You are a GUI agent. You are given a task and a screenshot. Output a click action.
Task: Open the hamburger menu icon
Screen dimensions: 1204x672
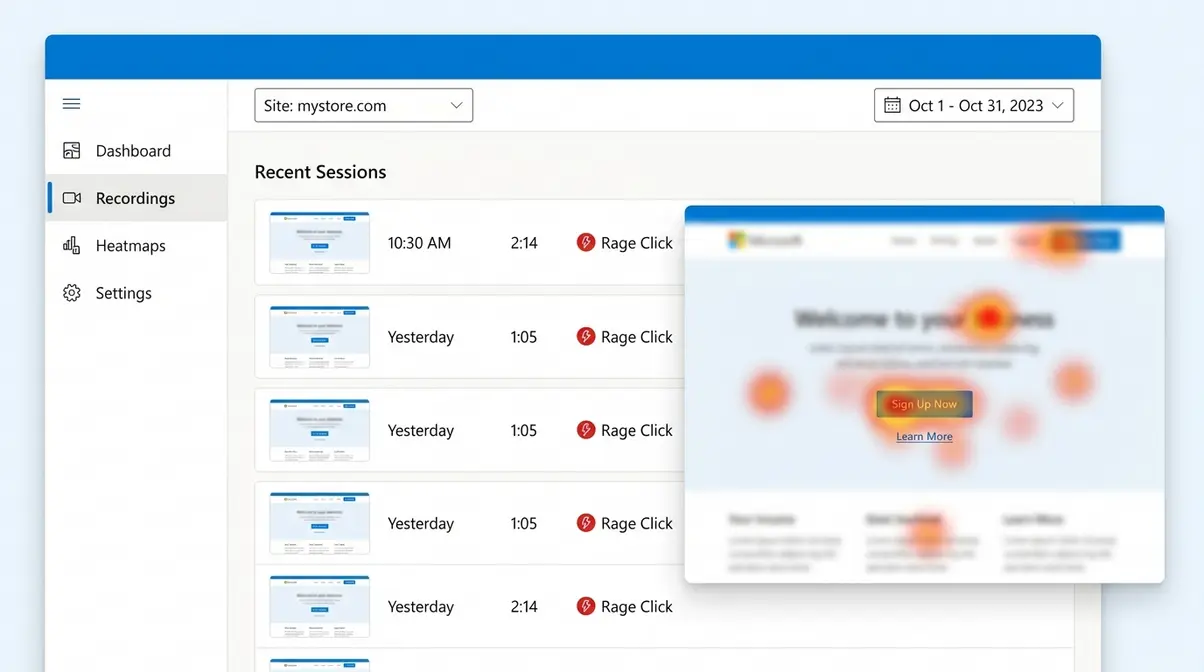coord(71,104)
